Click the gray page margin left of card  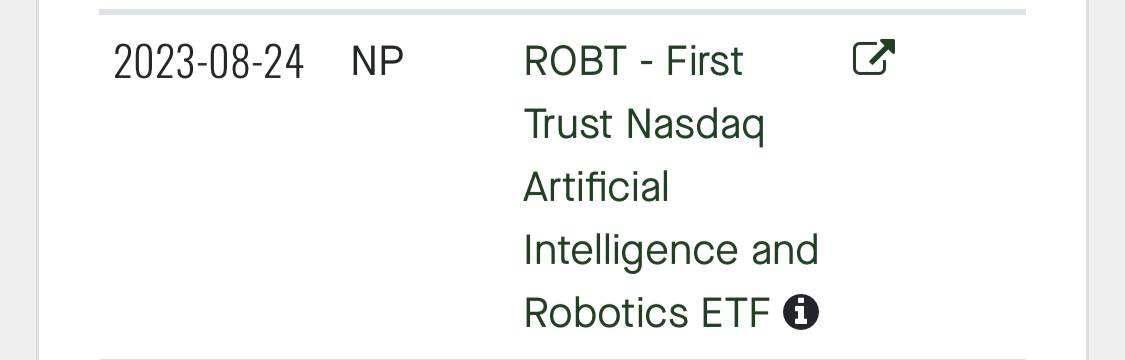18,180
